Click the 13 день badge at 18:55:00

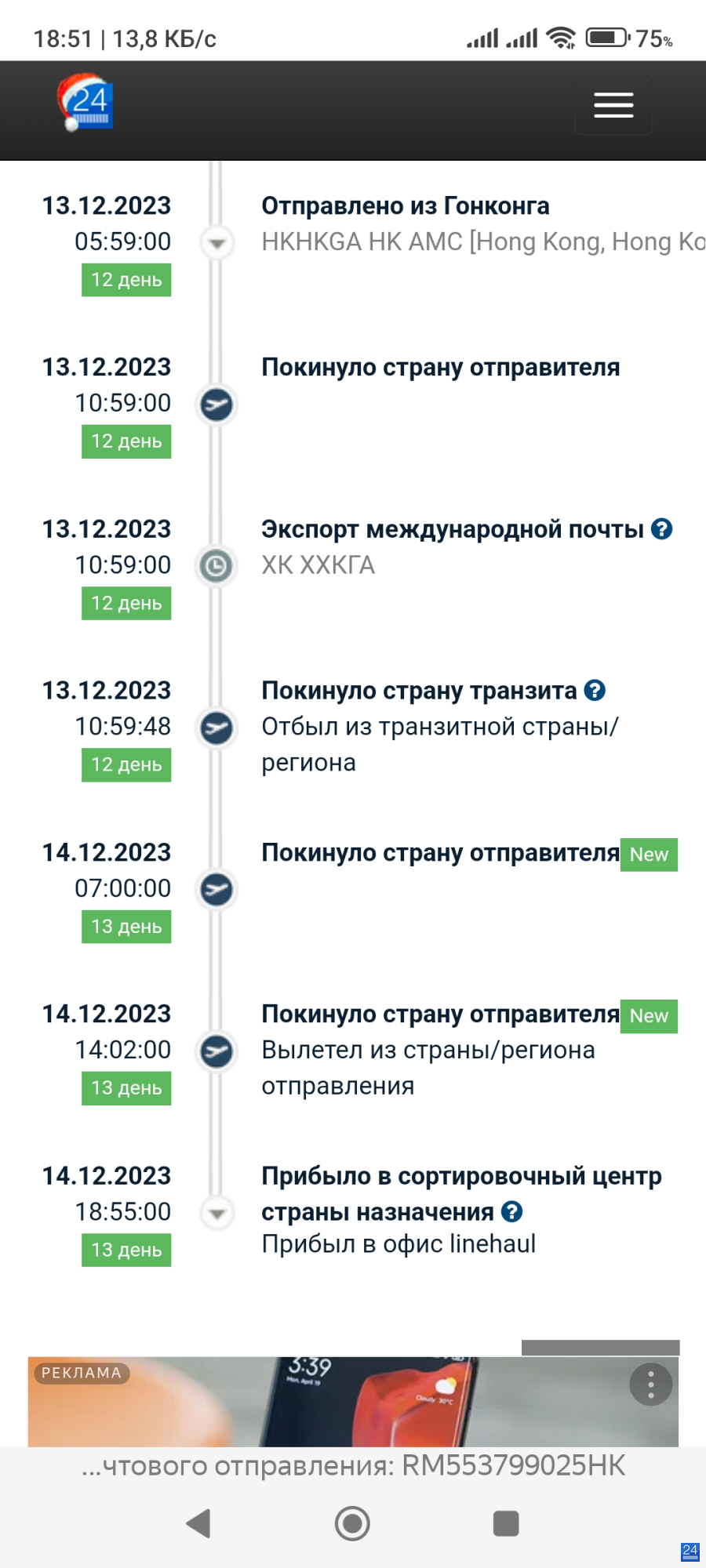126,1250
